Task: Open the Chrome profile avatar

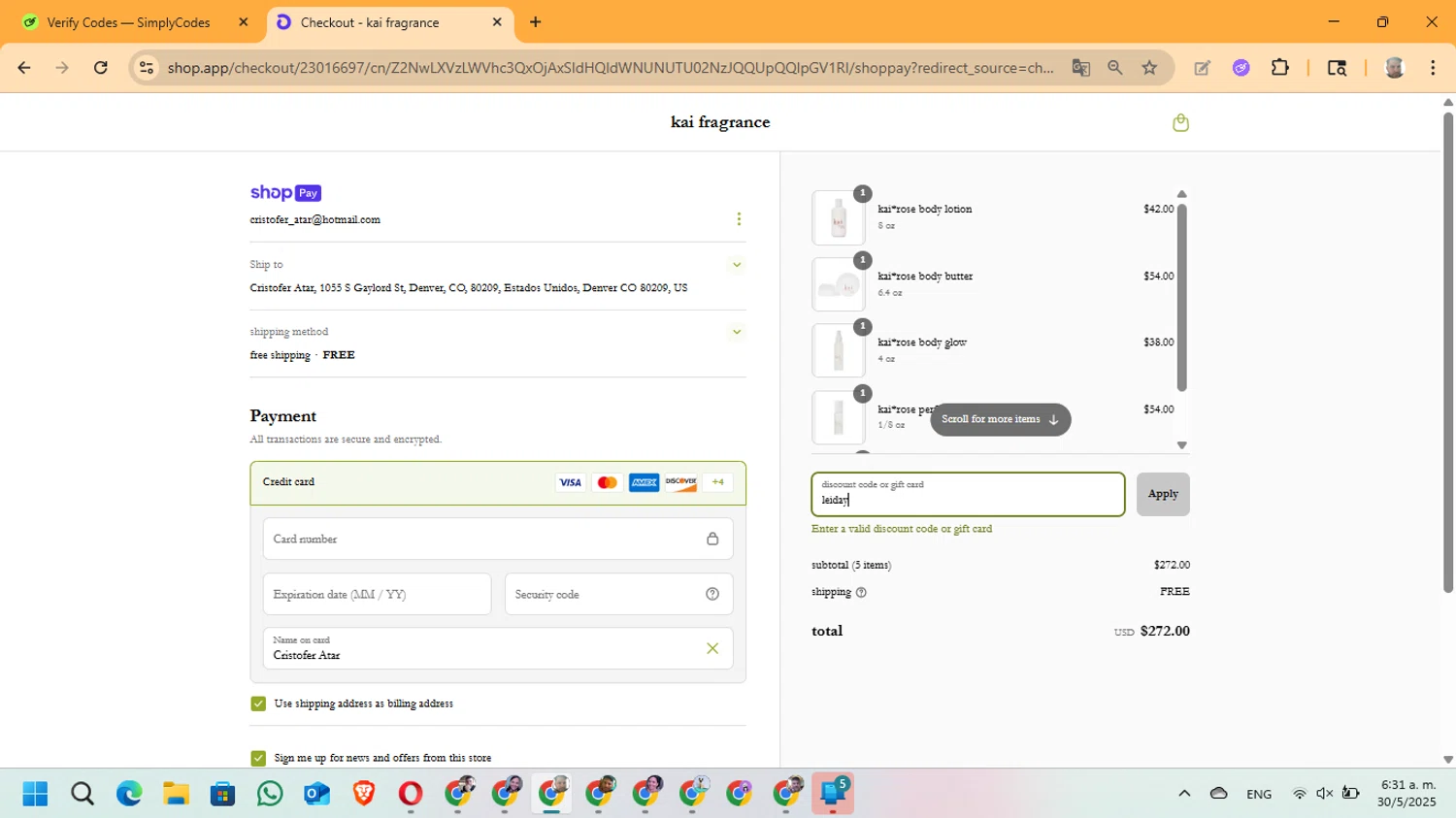Action: click(1395, 68)
